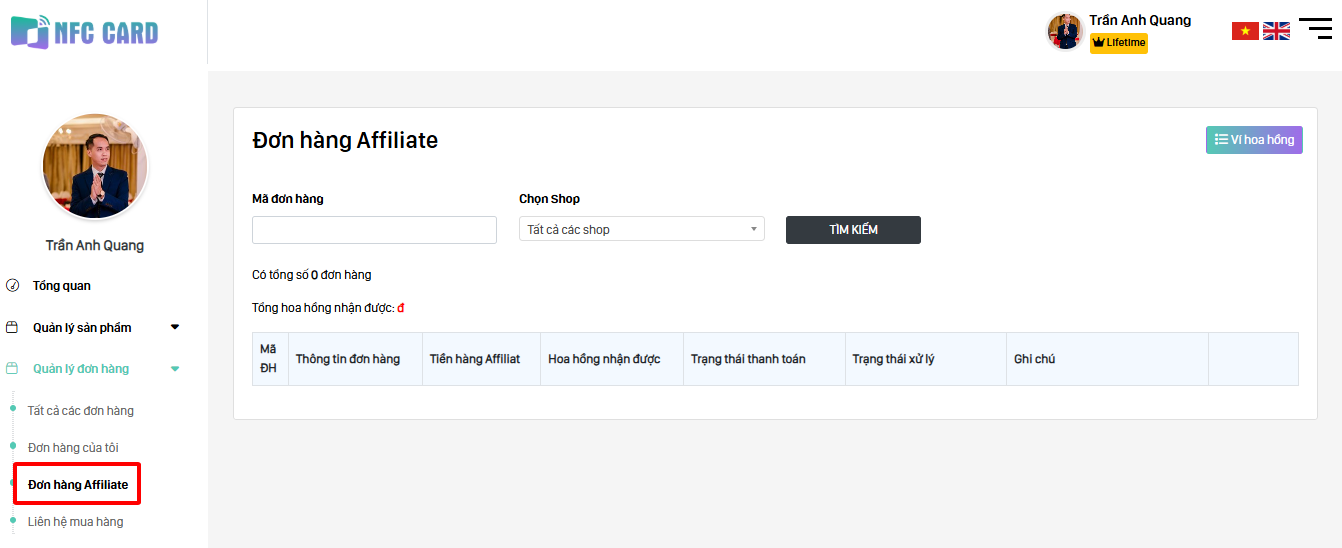This screenshot has height=548, width=1342.
Task: Focus the Mã đơn hàng input field
Action: (x=374, y=230)
